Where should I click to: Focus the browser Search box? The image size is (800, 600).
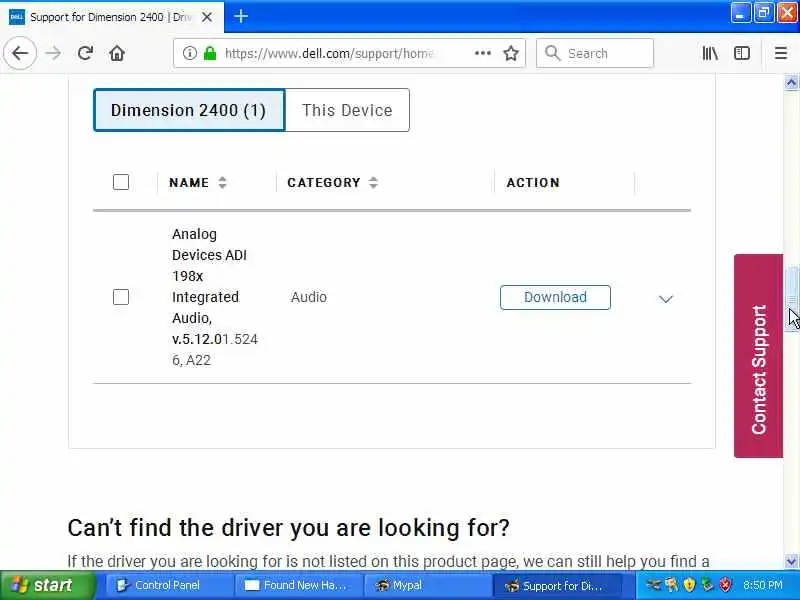click(595, 53)
